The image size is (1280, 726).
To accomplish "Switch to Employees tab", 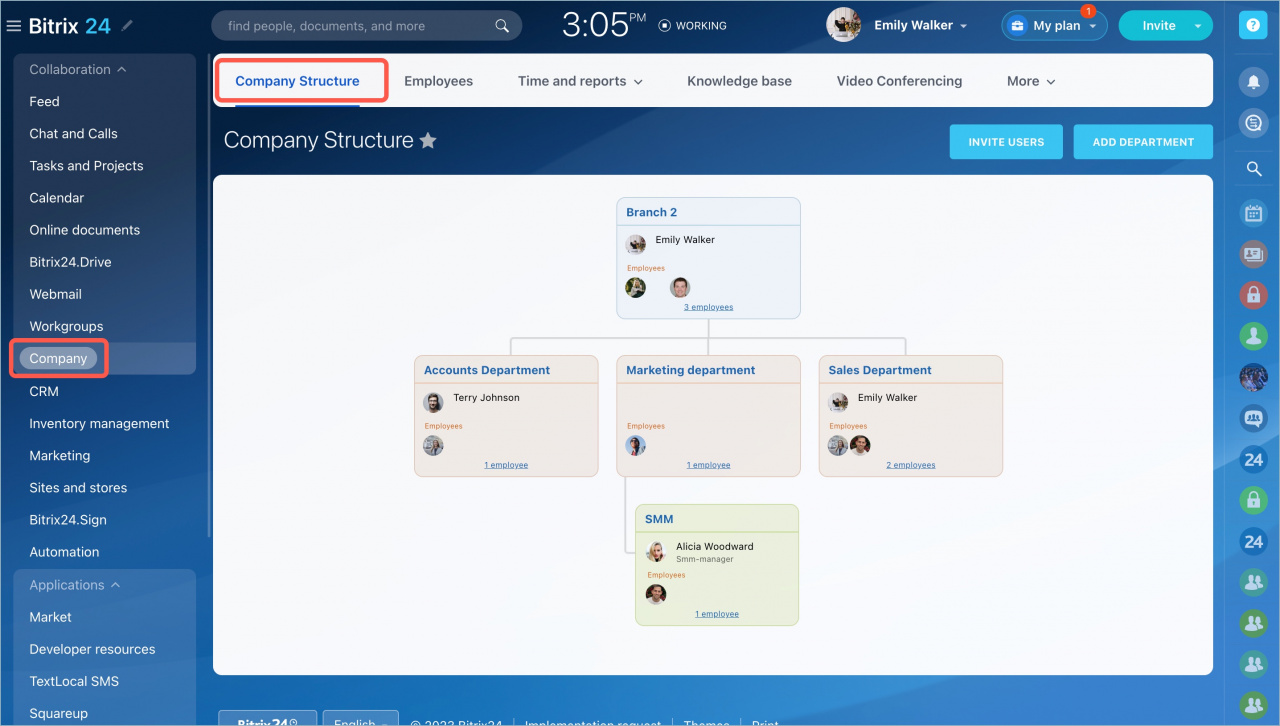I will [438, 81].
